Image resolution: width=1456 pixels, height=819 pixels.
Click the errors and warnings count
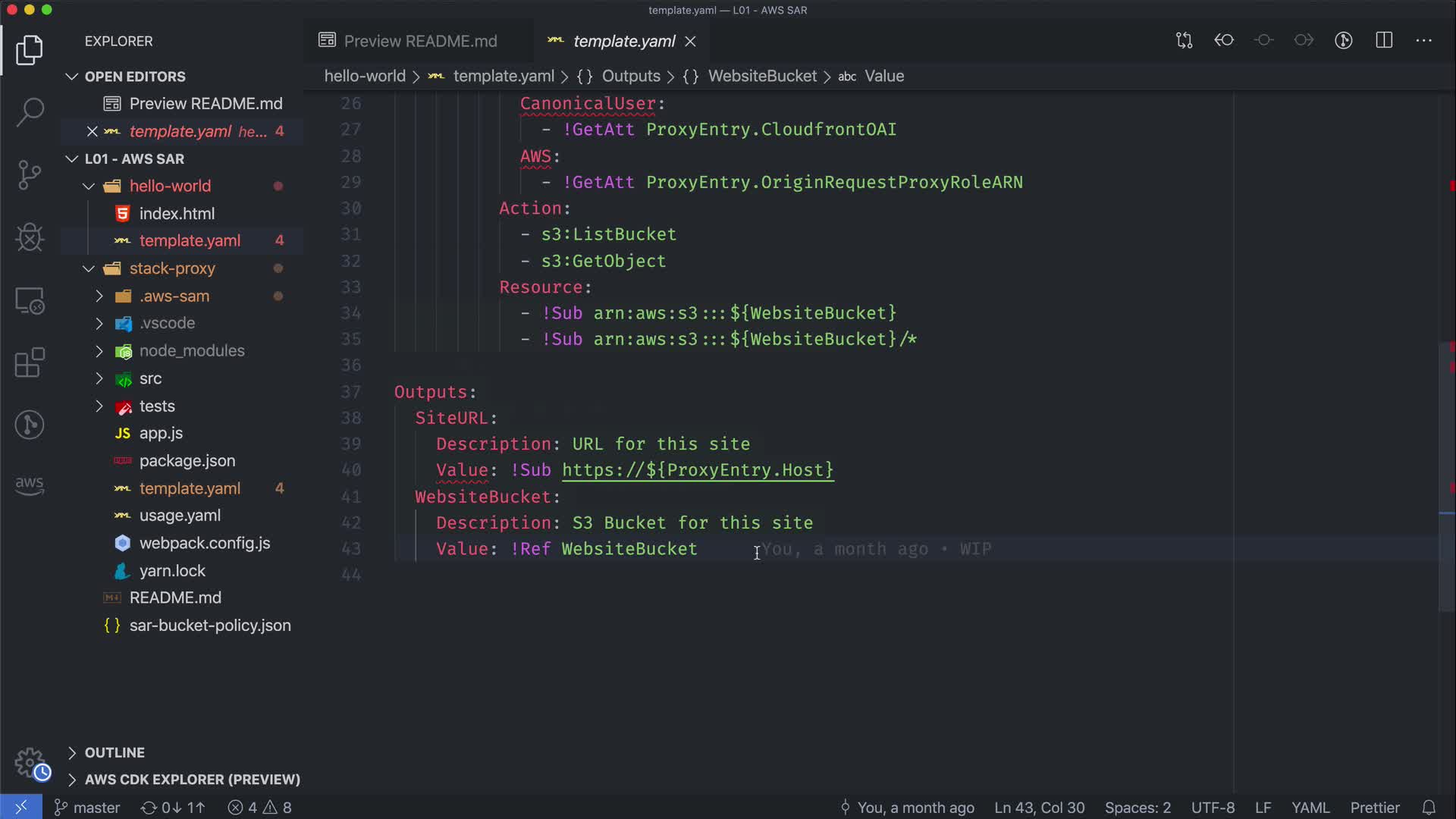pos(260,808)
